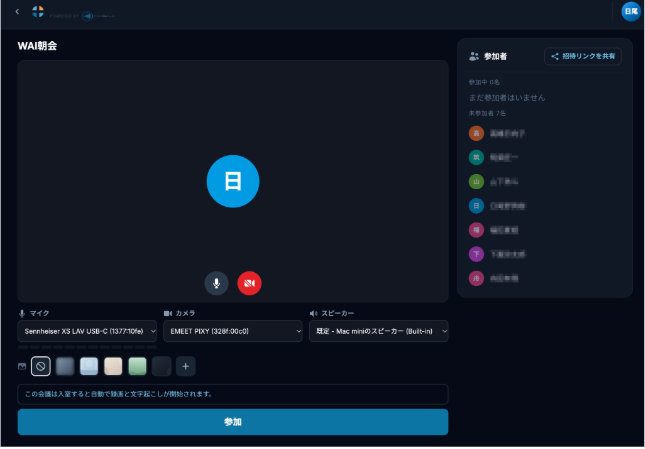Click 招待リンクを共有 share button
The height and width of the screenshot is (449, 645).
tap(583, 56)
